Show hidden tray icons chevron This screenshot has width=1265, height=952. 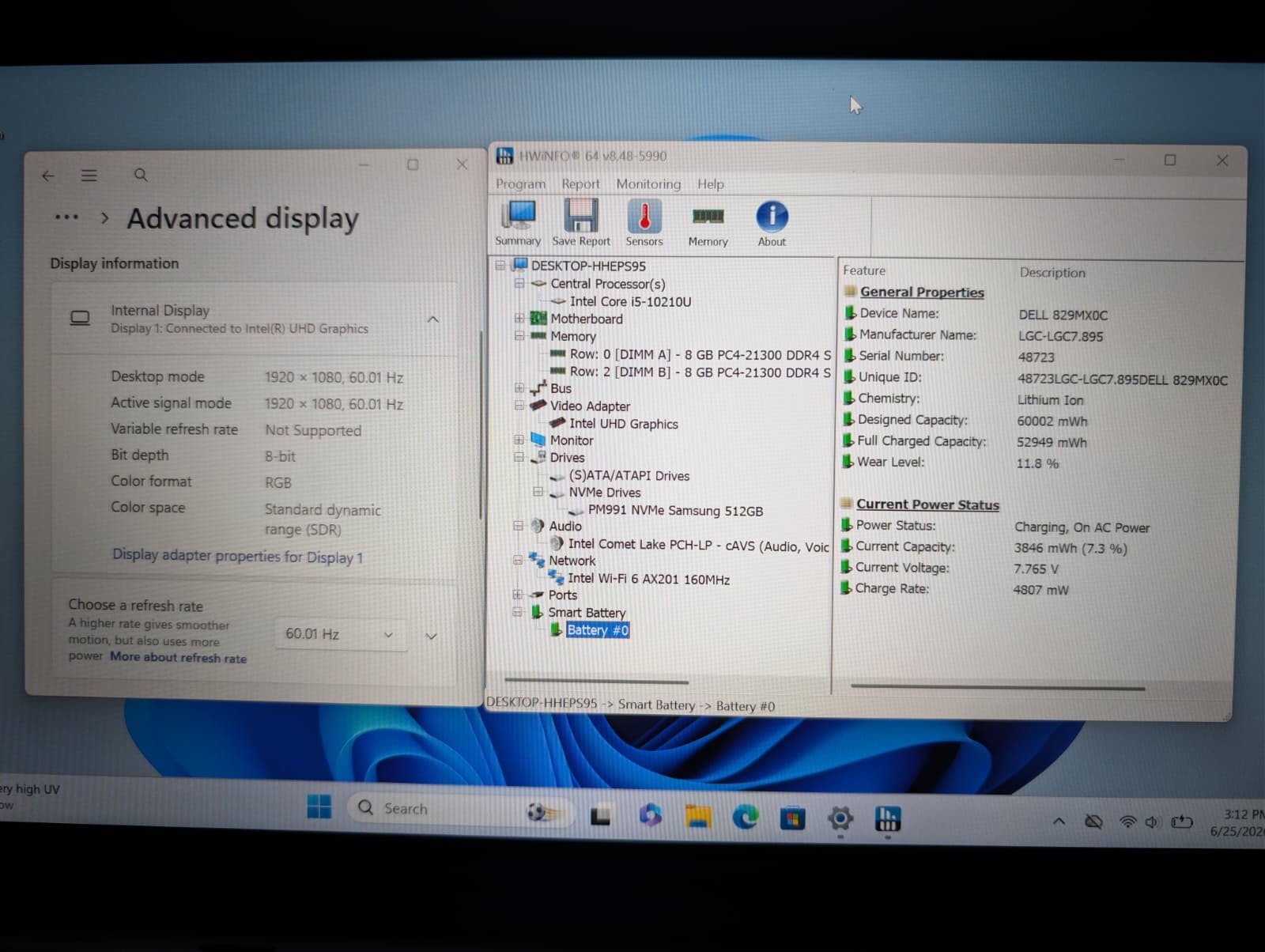pyautogui.click(x=1059, y=822)
